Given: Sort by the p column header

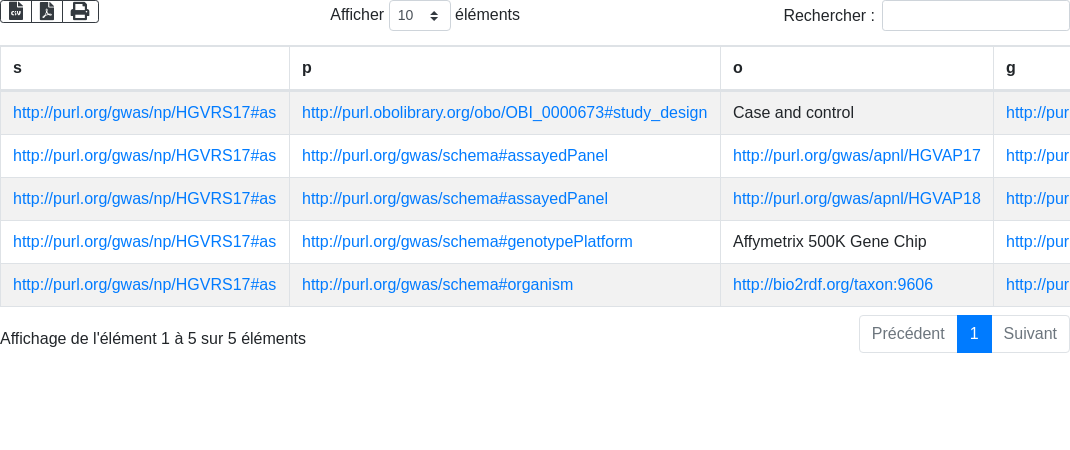Looking at the screenshot, I should coord(505,68).
